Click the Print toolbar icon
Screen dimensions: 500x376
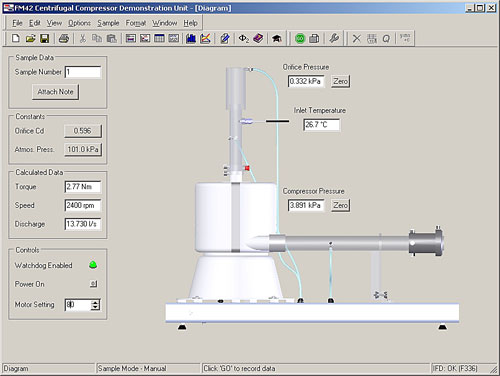tap(64, 39)
